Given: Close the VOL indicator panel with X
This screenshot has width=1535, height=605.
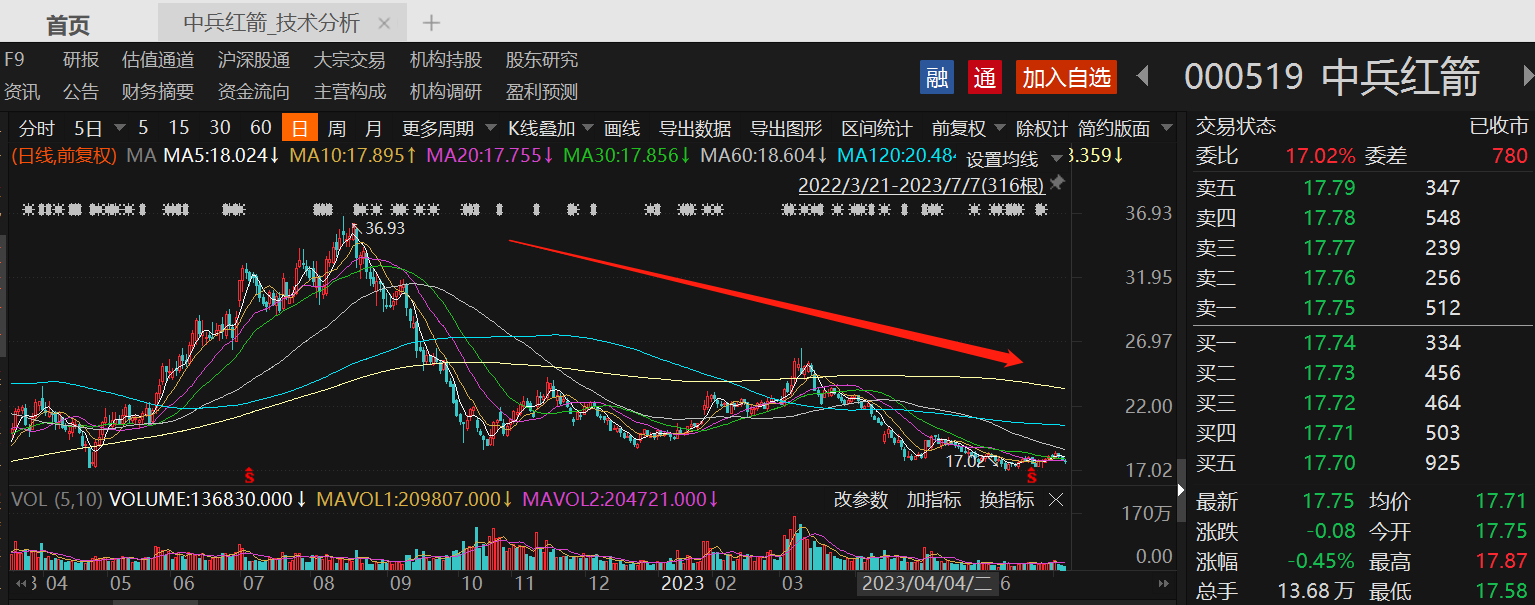Looking at the screenshot, I should [1056, 499].
